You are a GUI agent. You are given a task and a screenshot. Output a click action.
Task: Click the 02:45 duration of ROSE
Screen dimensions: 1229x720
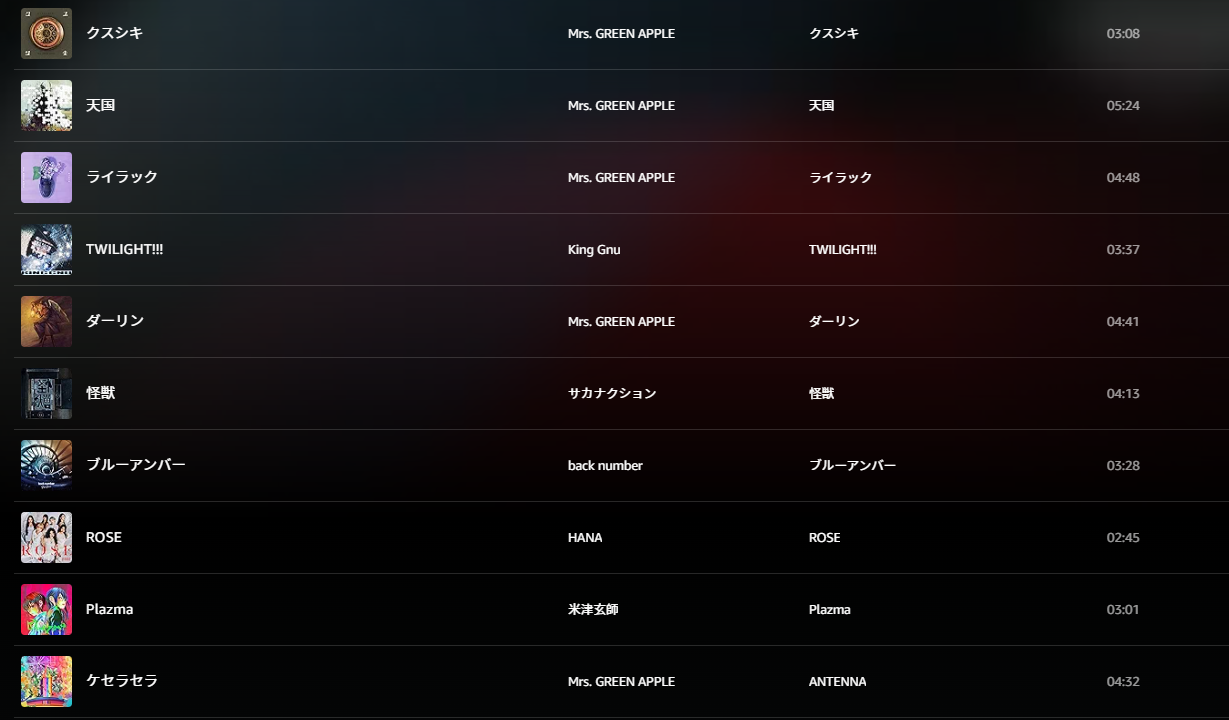coord(1123,537)
